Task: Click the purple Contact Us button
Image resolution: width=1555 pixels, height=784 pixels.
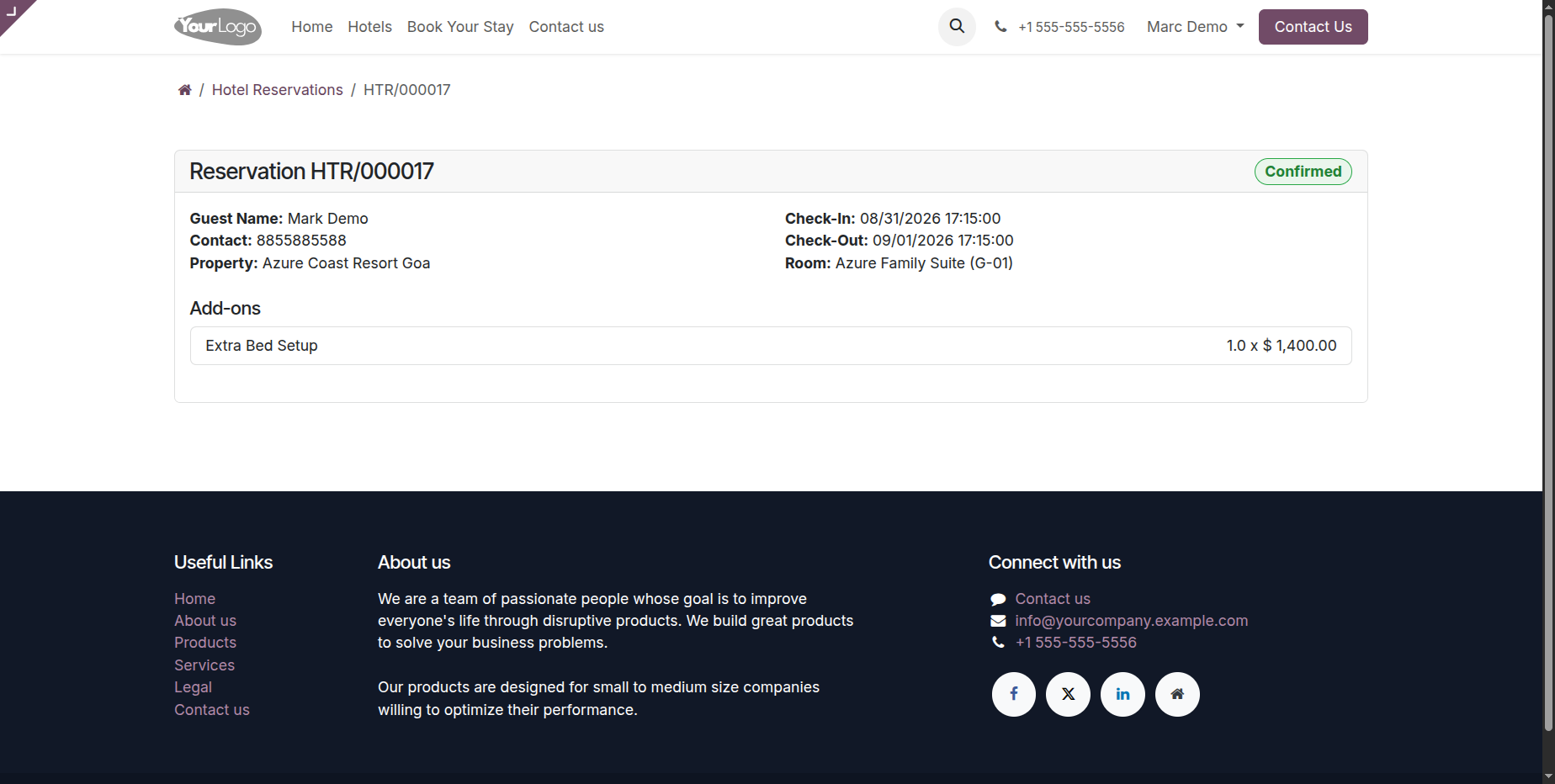Action: [1313, 27]
